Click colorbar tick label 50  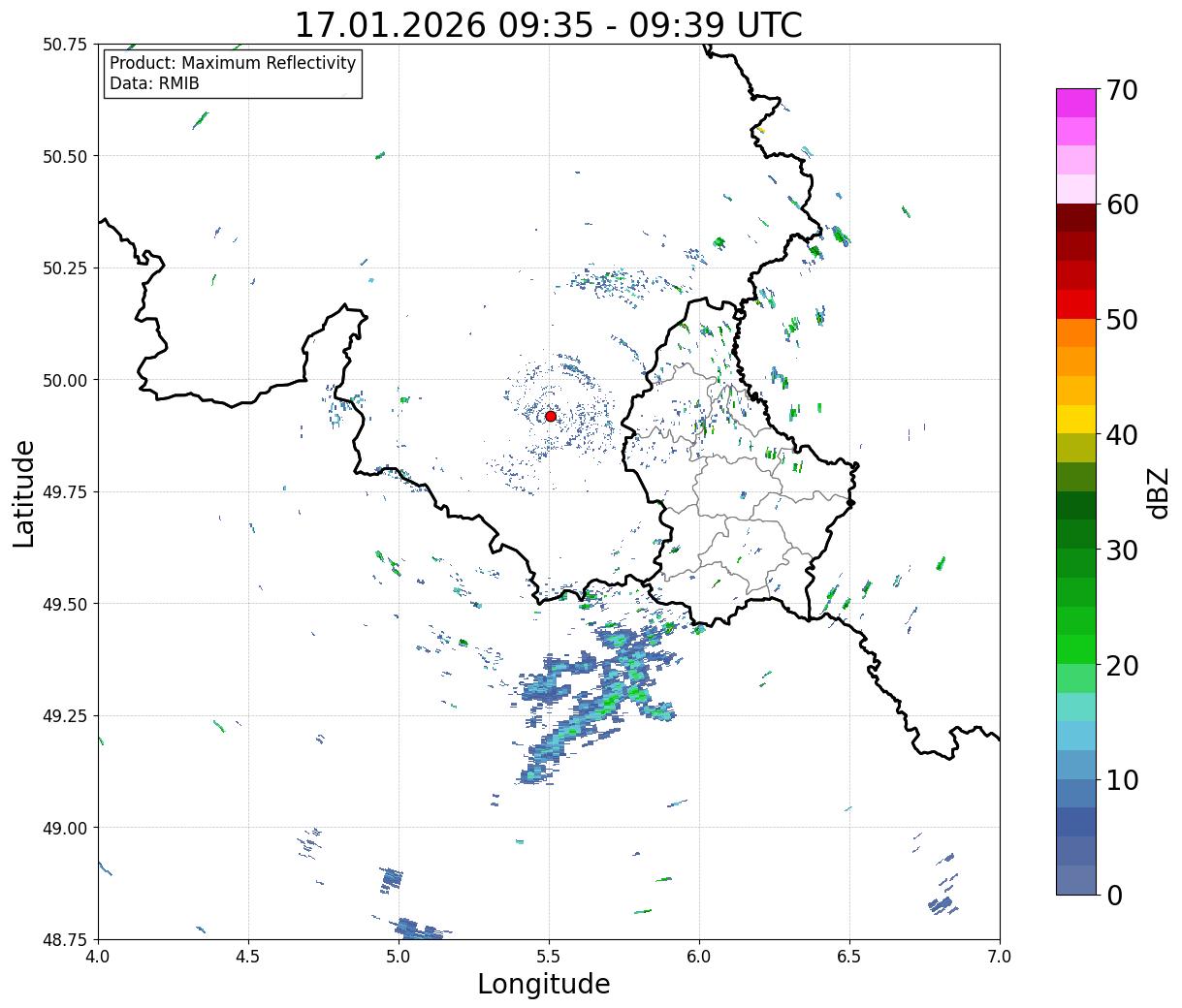[x=1121, y=320]
